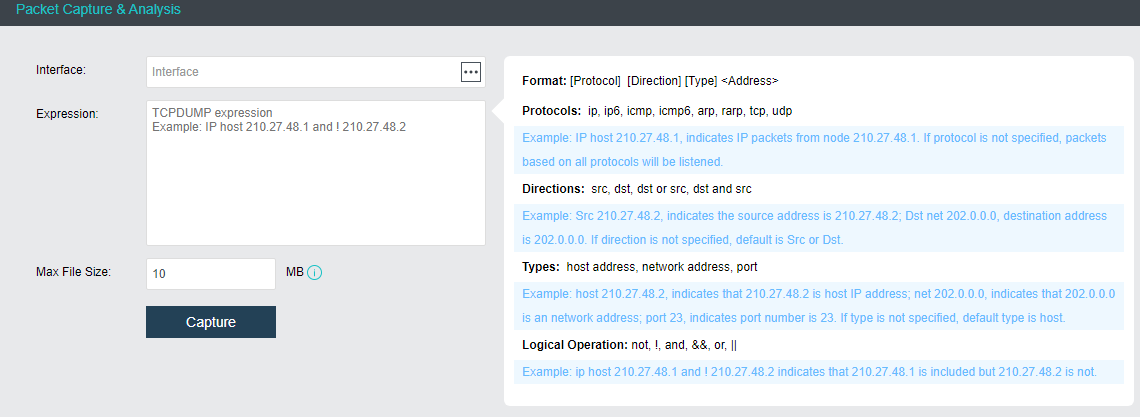1140x417 pixels.
Task: Click the IP host 210.27.48.1 protocol example
Action: 815,149
